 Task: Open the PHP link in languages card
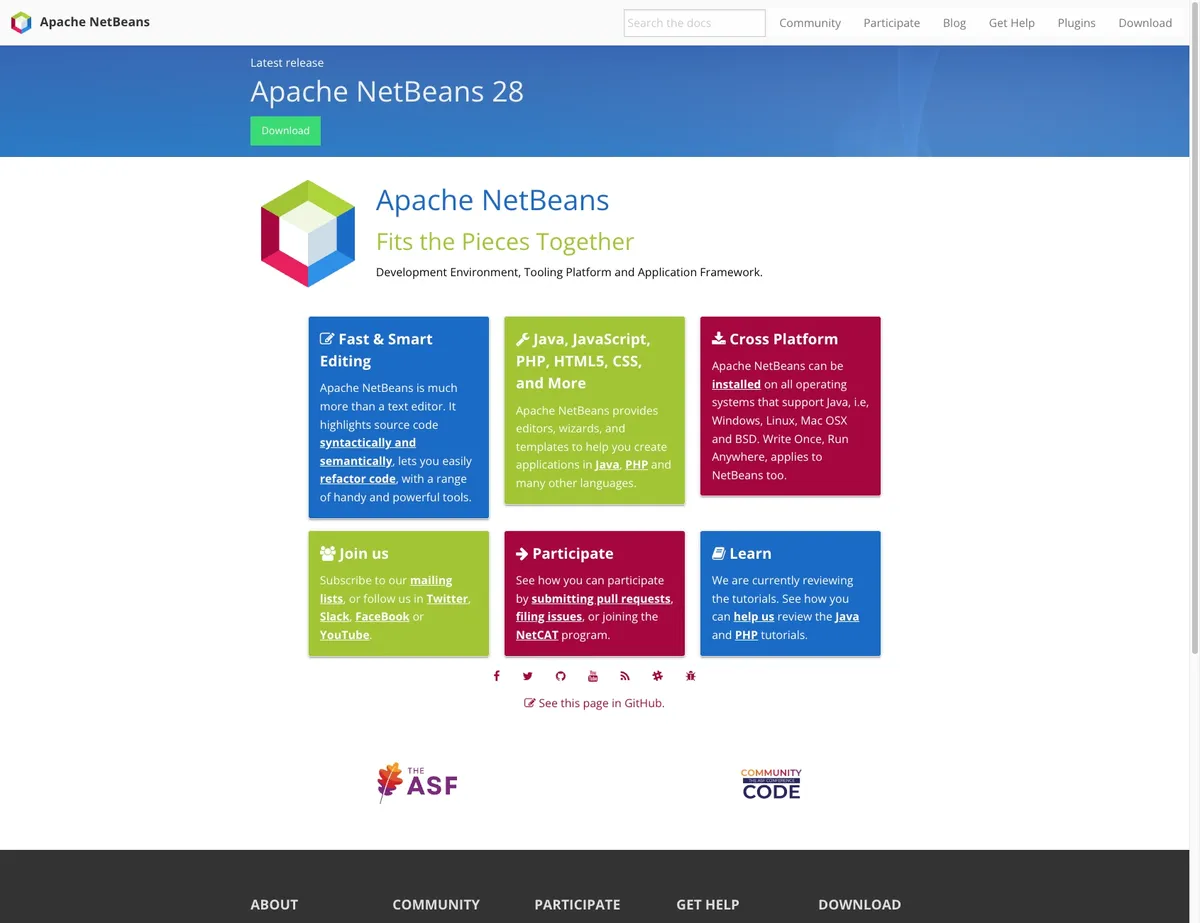point(637,465)
